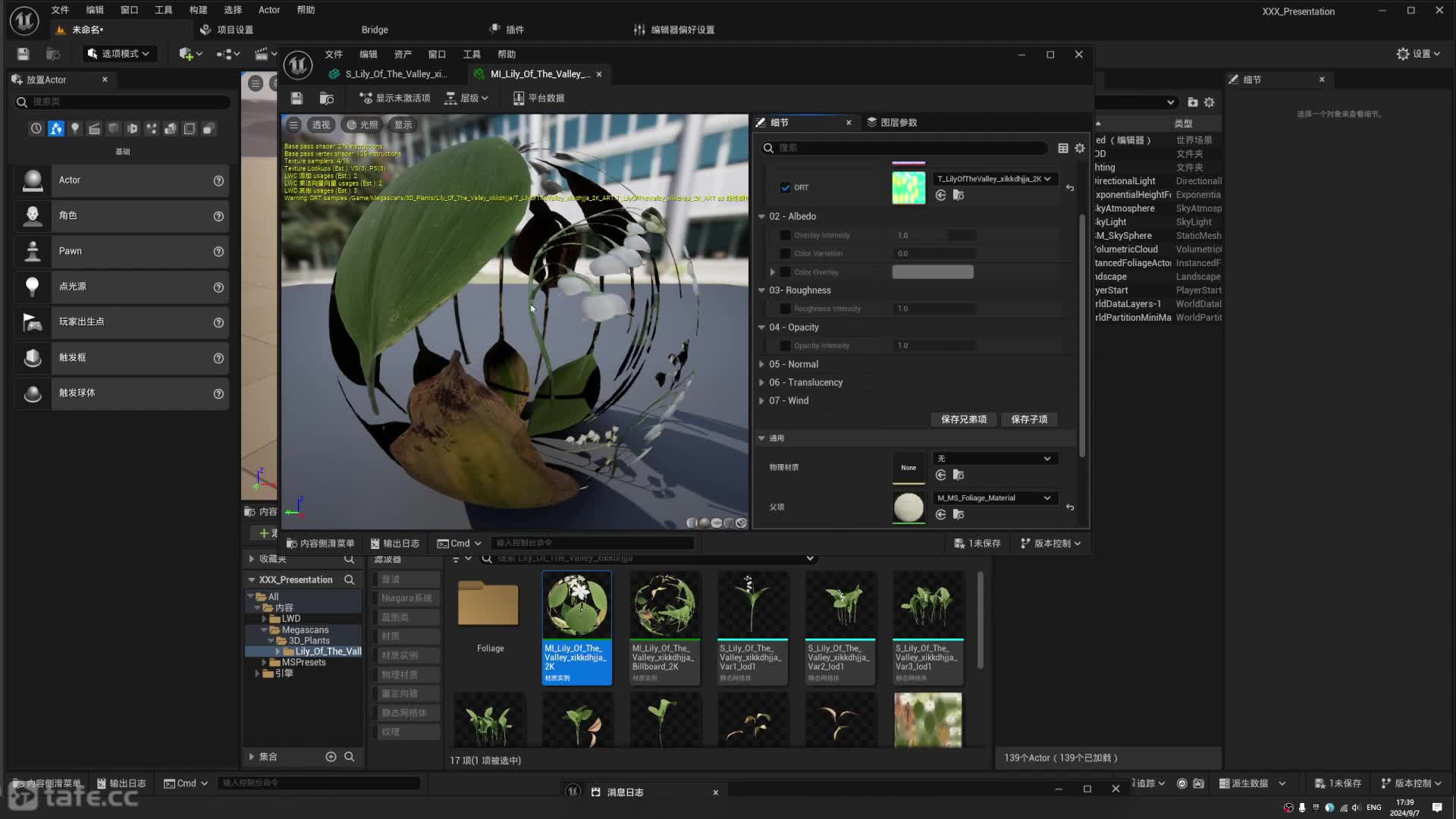Click the 材质实例 filter
The width and height of the screenshot is (1456, 819).
click(x=406, y=655)
